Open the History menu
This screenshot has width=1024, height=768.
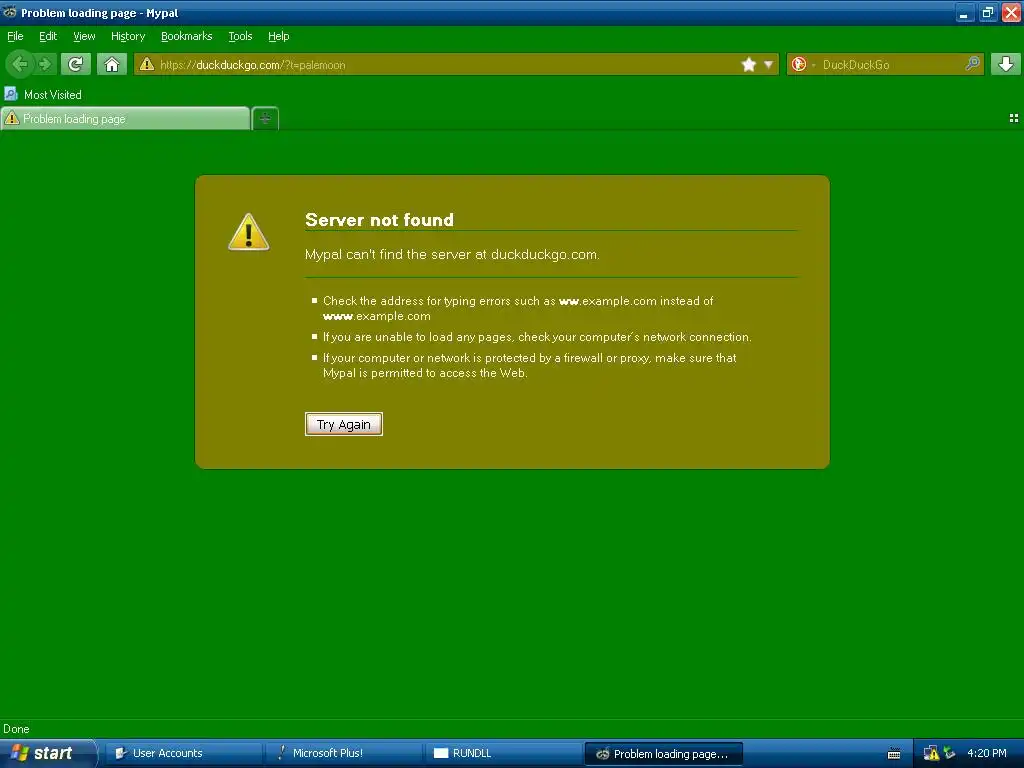click(x=127, y=36)
